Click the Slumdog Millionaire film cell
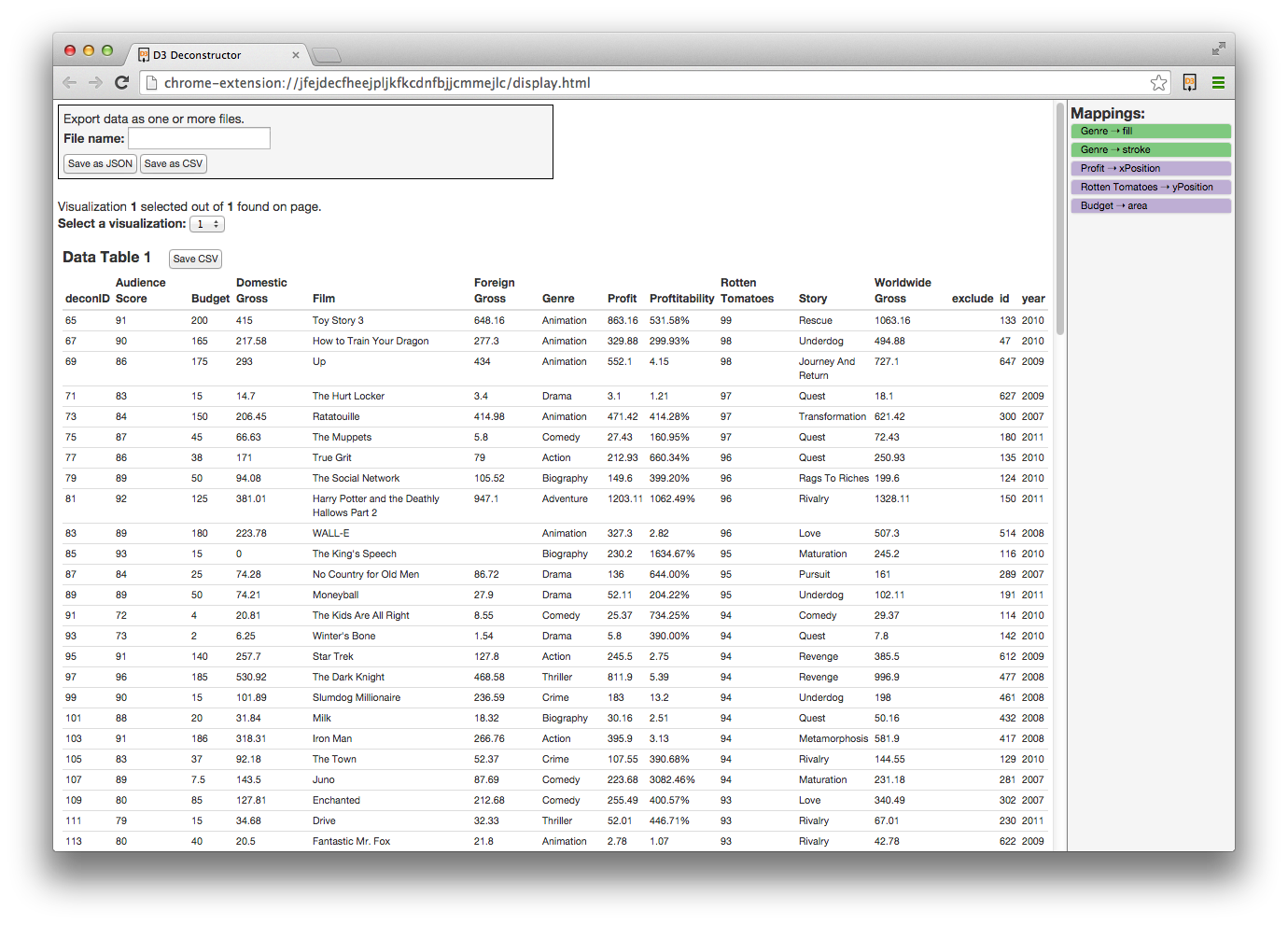This screenshot has height=925, width=1288. [357, 697]
